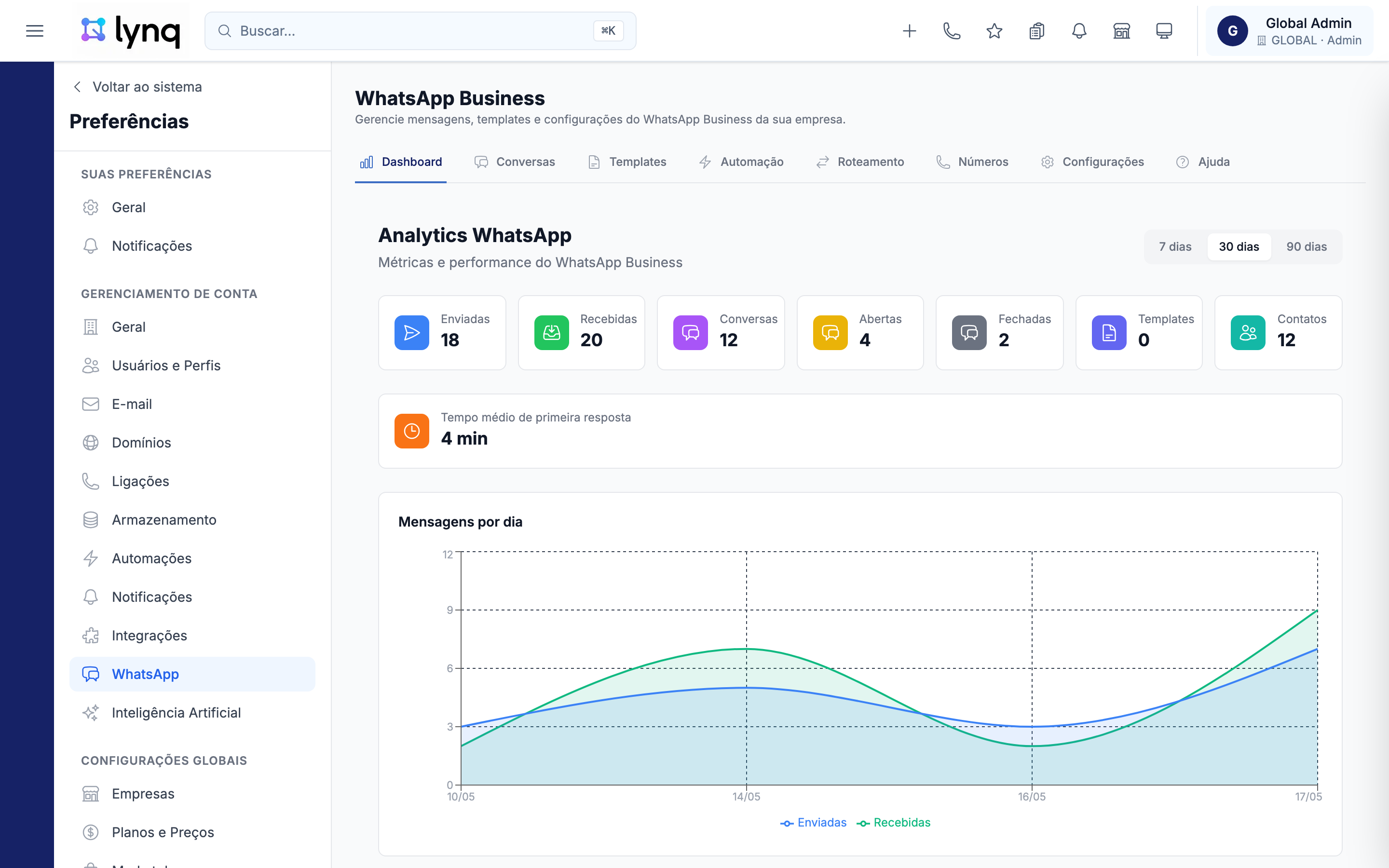Click the ⌘K shortcut badge
This screenshot has width=1389, height=868.
click(608, 31)
